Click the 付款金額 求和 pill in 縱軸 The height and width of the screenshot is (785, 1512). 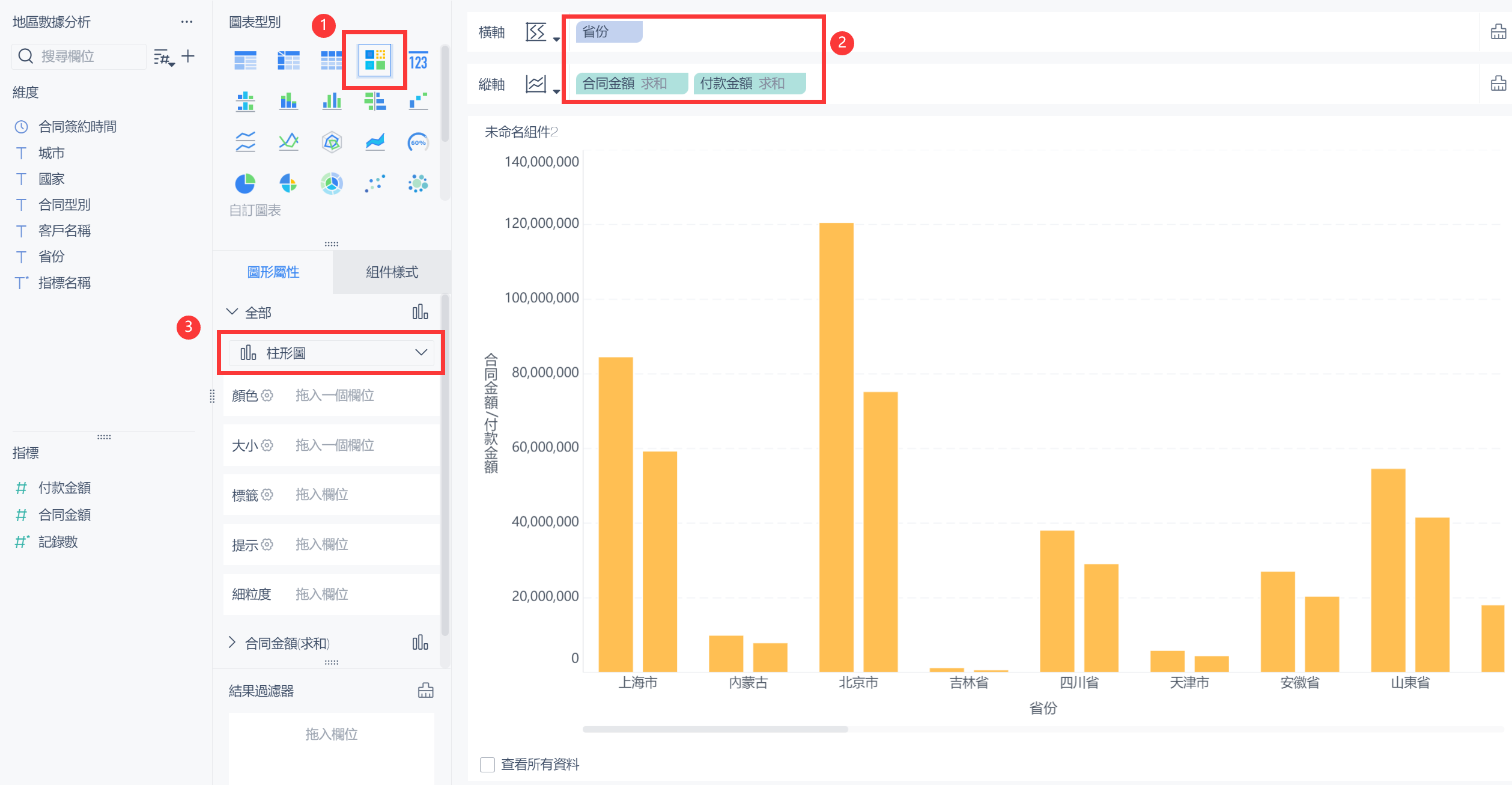tap(749, 84)
